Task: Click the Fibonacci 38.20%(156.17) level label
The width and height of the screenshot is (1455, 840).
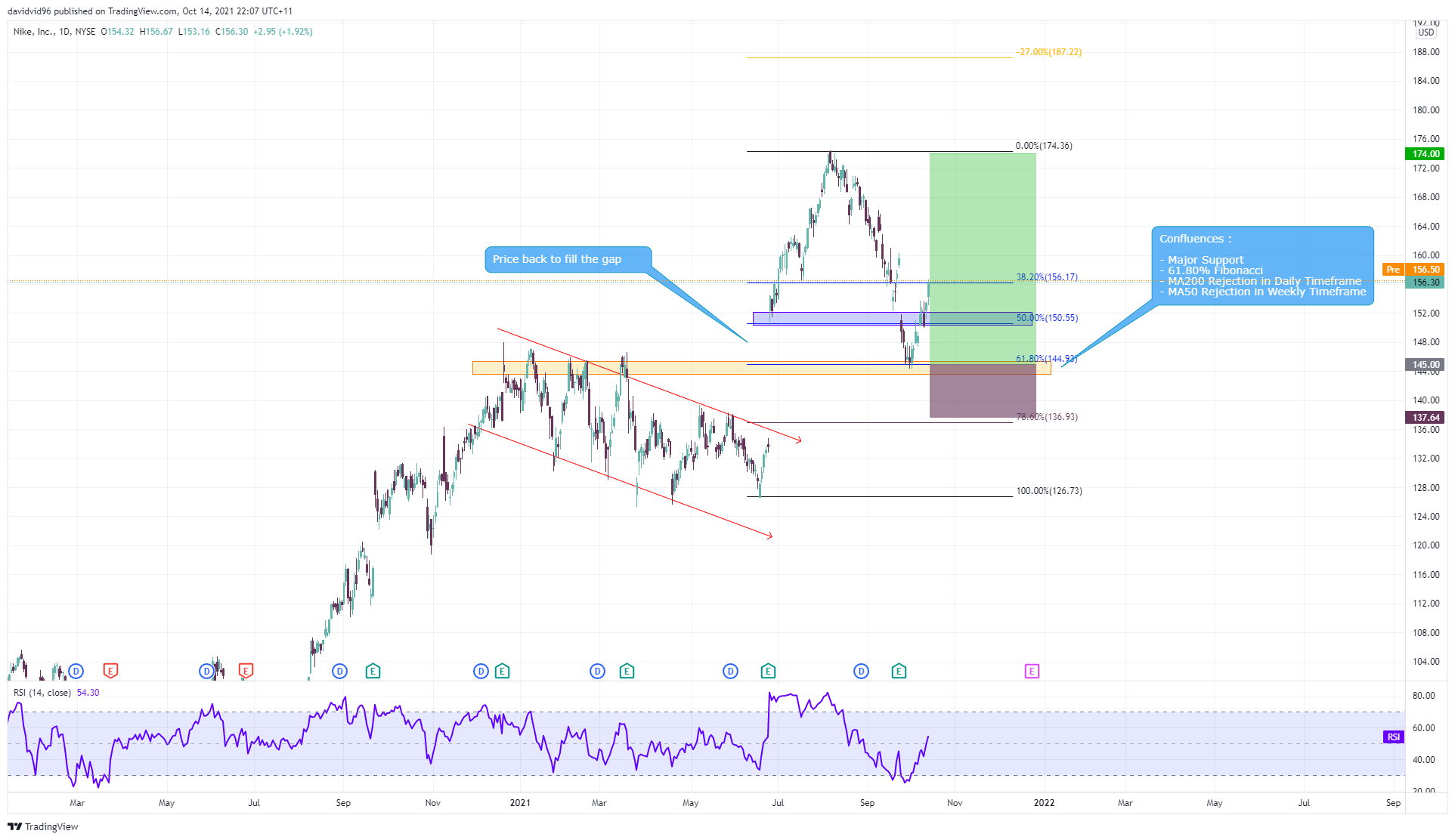Action: (1047, 277)
